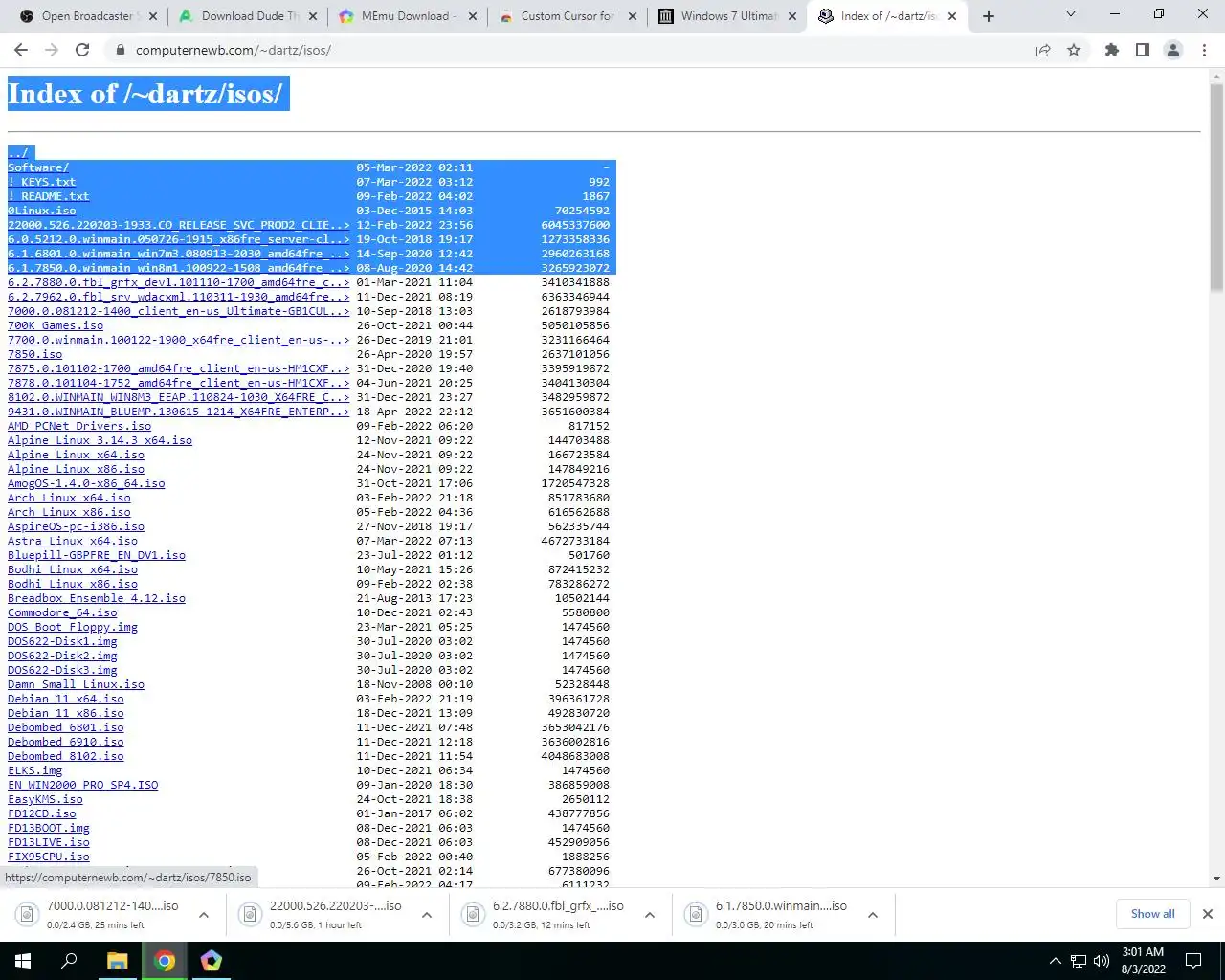Download EN_WIN2000_PRO_SP4.ISO
Image resolution: width=1225 pixels, height=980 pixels.
83,785
